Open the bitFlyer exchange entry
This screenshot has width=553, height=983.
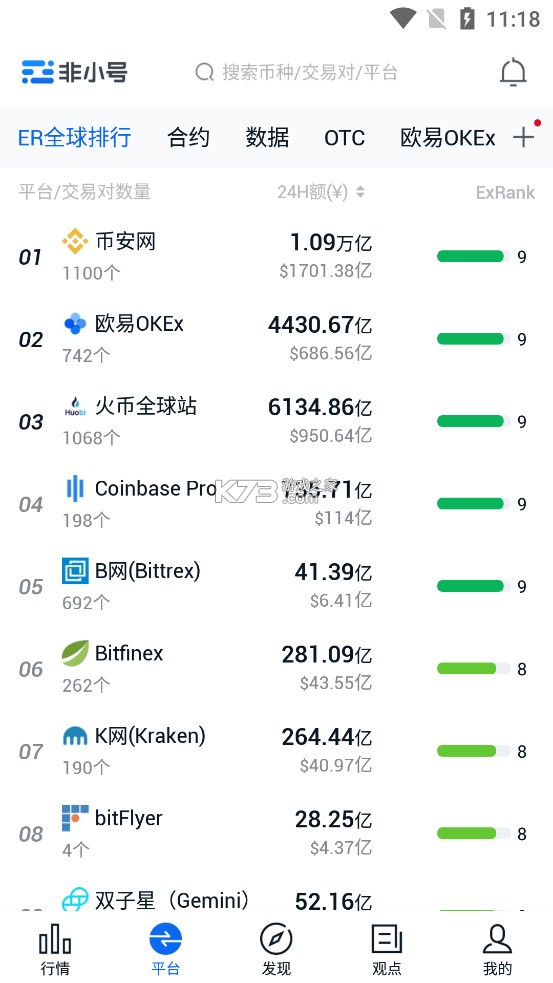pyautogui.click(x=276, y=834)
